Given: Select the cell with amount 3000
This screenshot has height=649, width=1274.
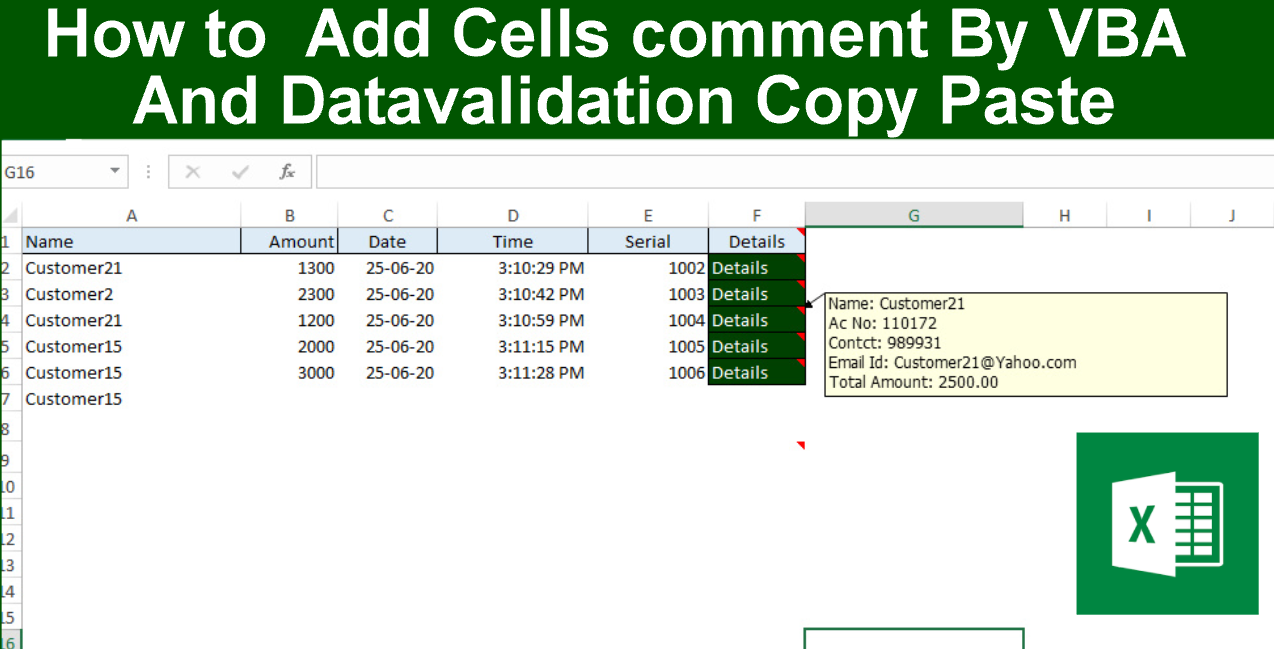Looking at the screenshot, I should [x=289, y=372].
